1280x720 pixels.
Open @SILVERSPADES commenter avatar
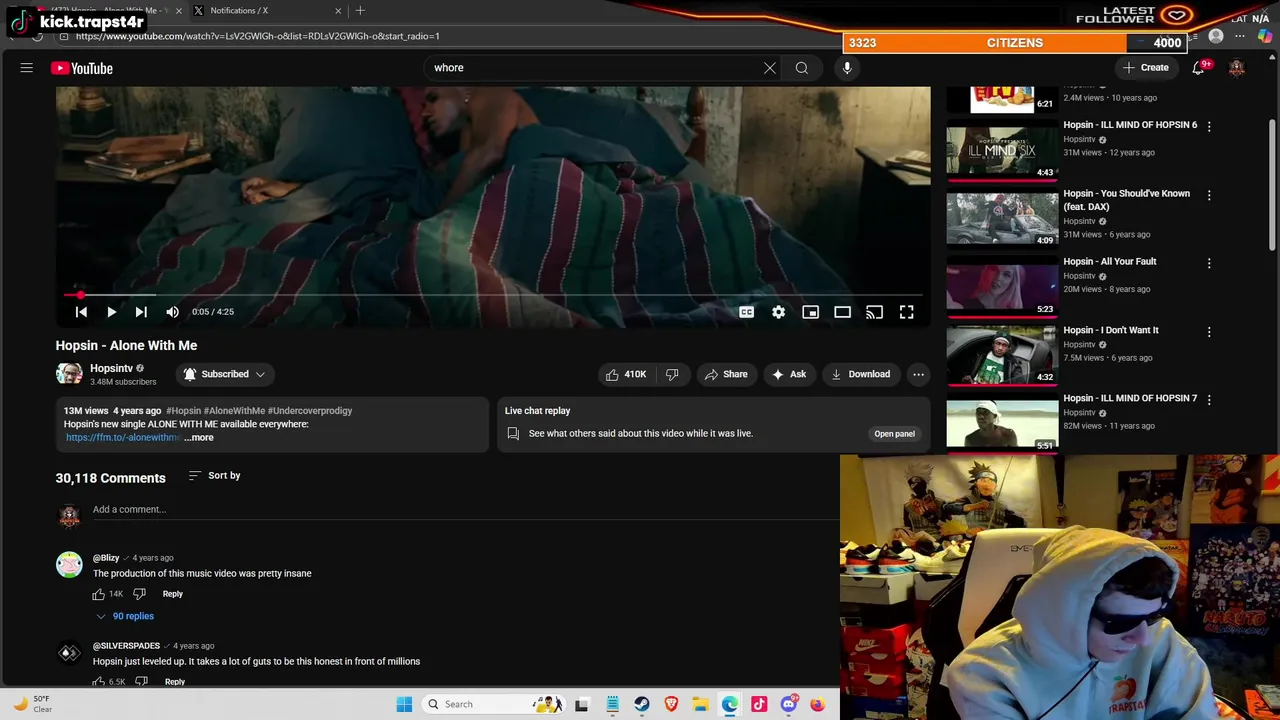pos(69,653)
